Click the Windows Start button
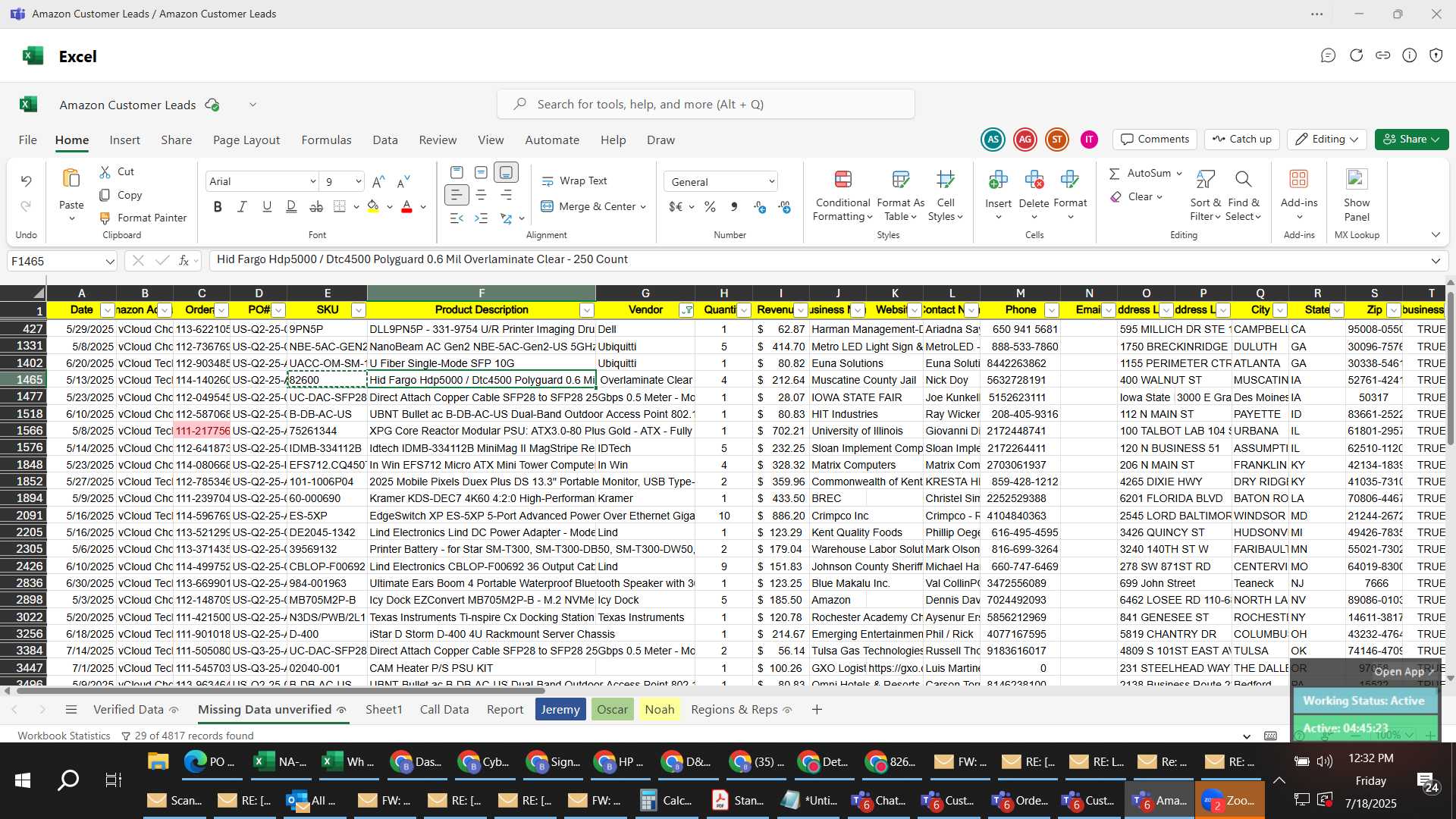This screenshot has width=1456, height=819. [23, 780]
